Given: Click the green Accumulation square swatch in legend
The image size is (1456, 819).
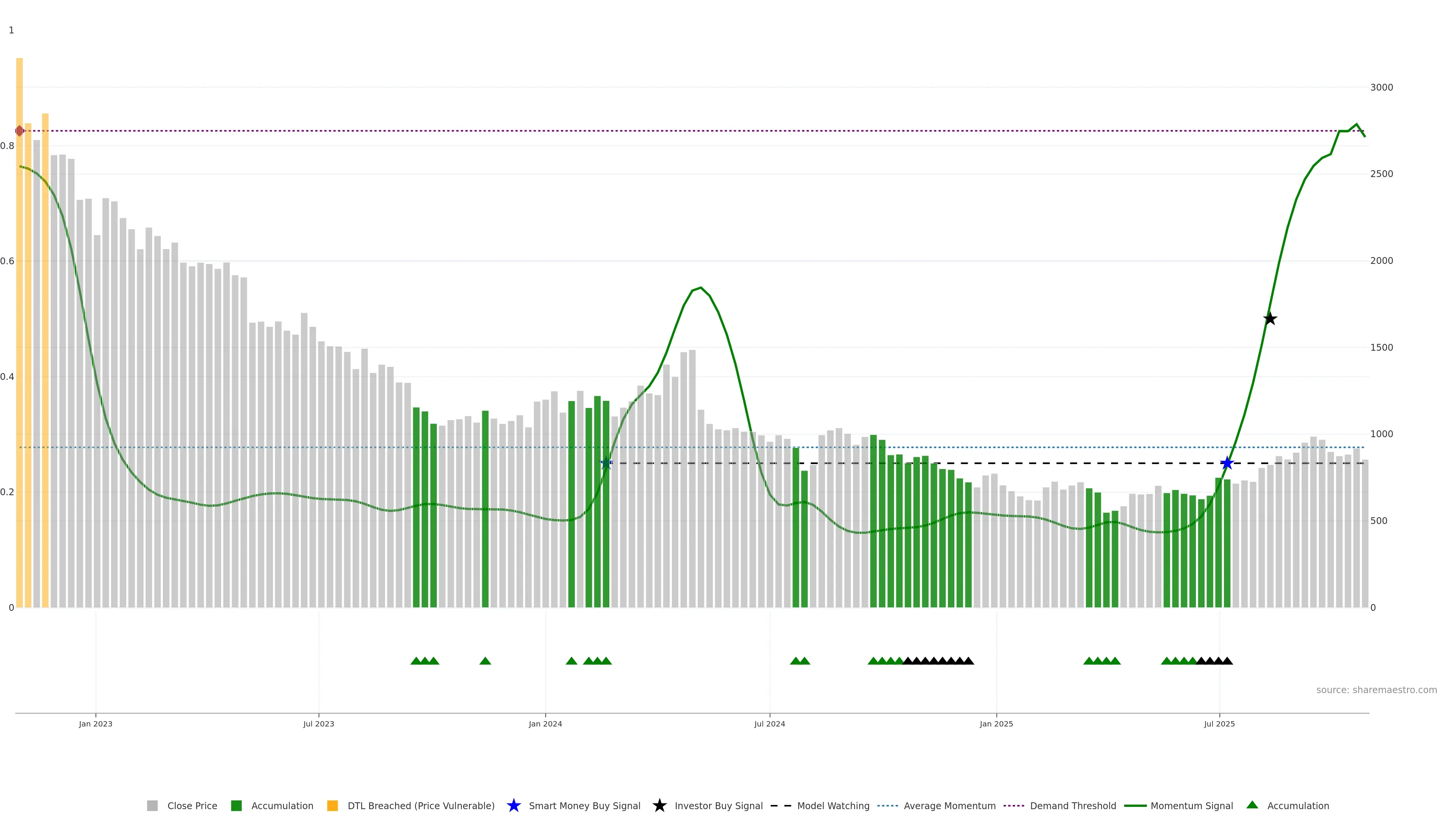Looking at the screenshot, I should (236, 806).
